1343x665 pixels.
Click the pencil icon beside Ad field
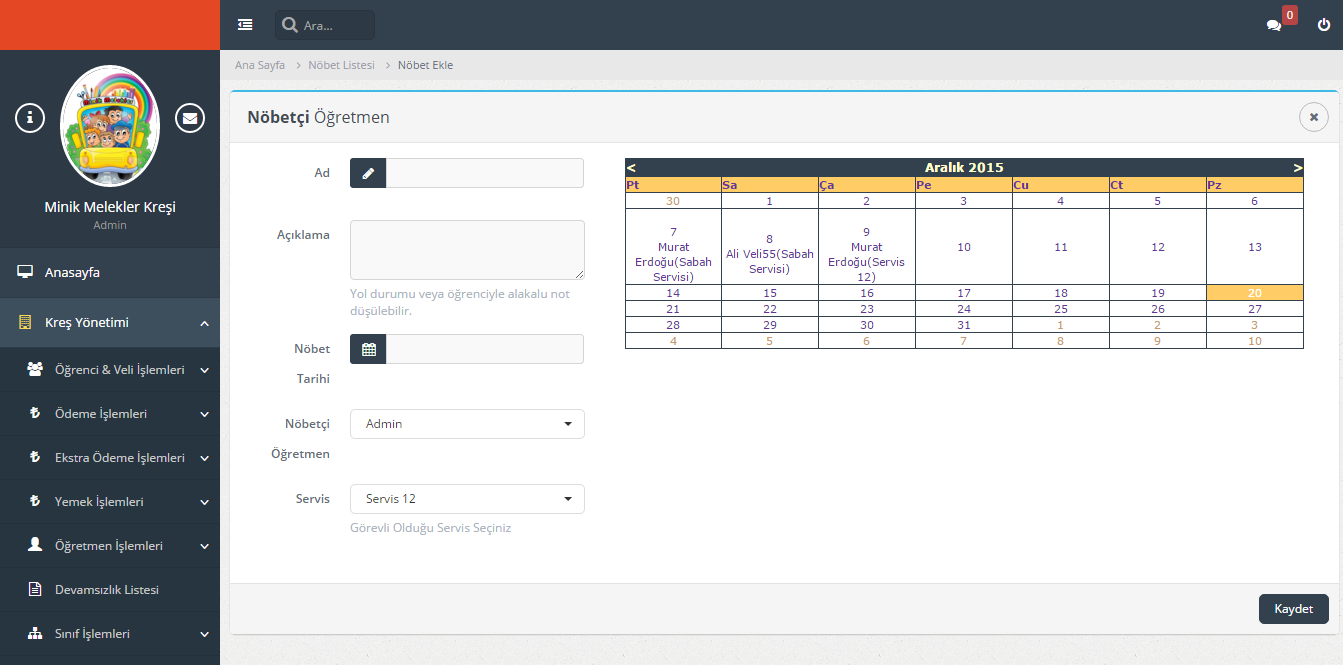point(368,173)
